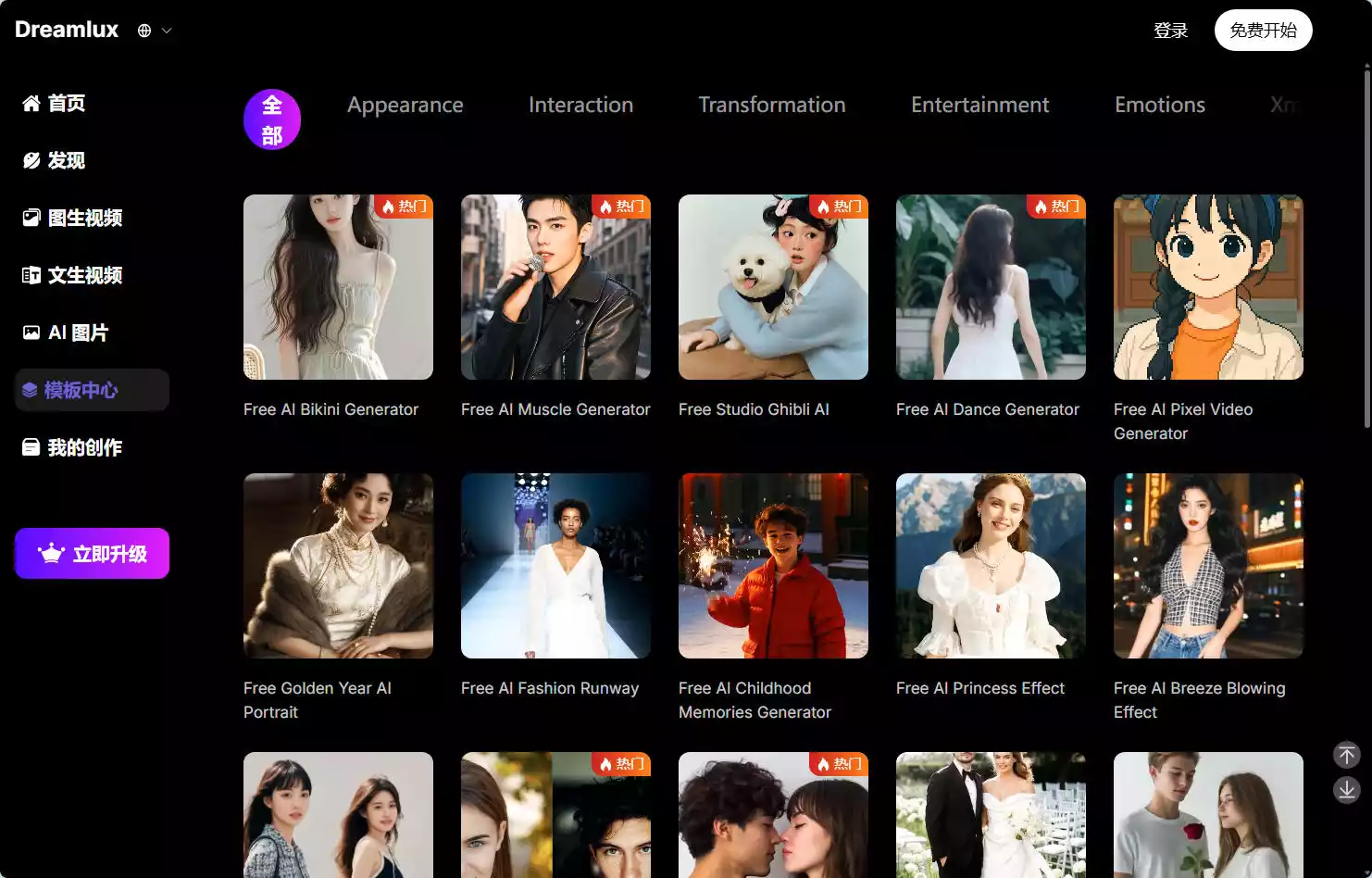This screenshot has width=1372, height=878.
Task: Open the Free AI Pixel Video Generator thumbnail
Action: click(1208, 287)
